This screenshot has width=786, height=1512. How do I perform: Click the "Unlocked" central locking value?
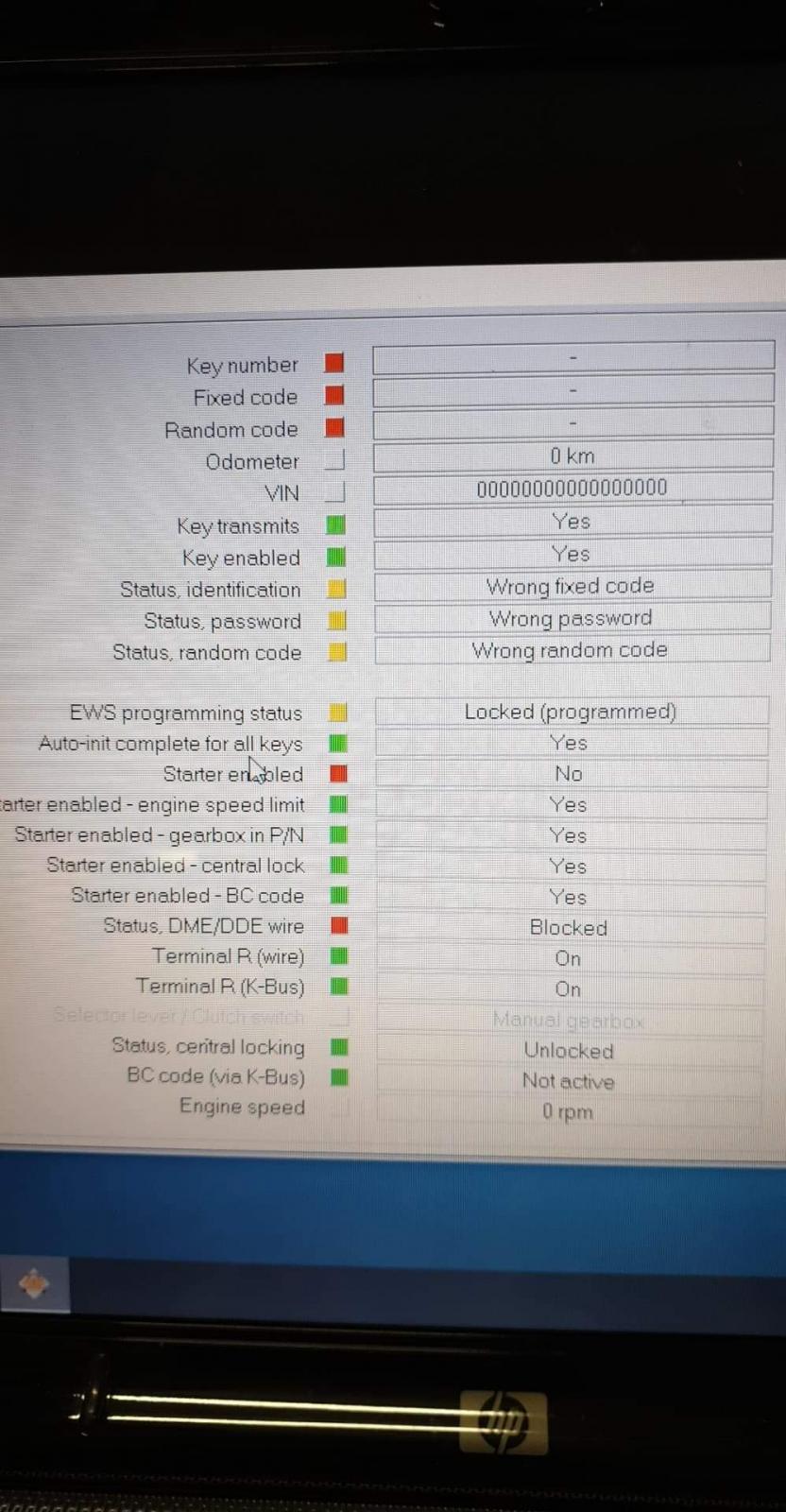click(569, 1051)
